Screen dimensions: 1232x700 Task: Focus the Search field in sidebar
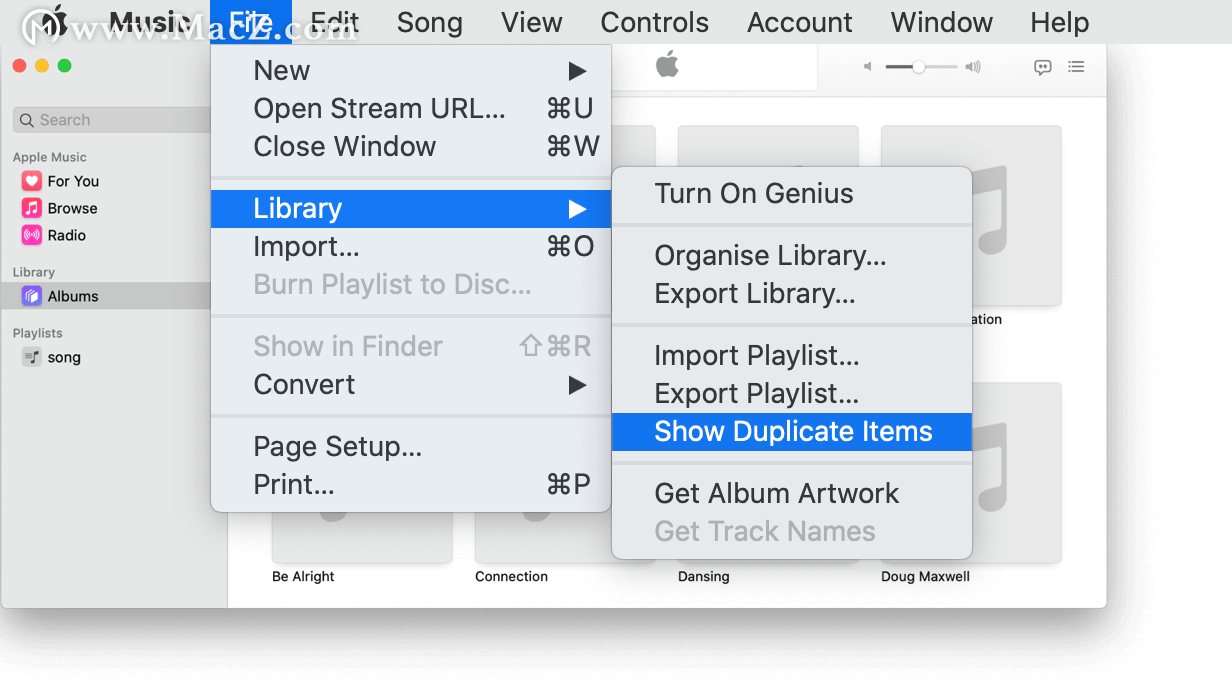pyautogui.click(x=112, y=120)
